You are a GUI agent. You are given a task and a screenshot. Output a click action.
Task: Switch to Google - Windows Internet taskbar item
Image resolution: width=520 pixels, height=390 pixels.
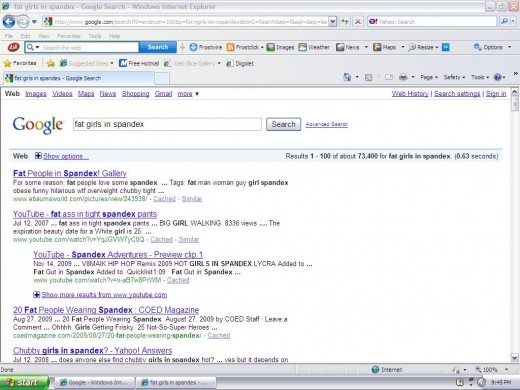[95, 383]
